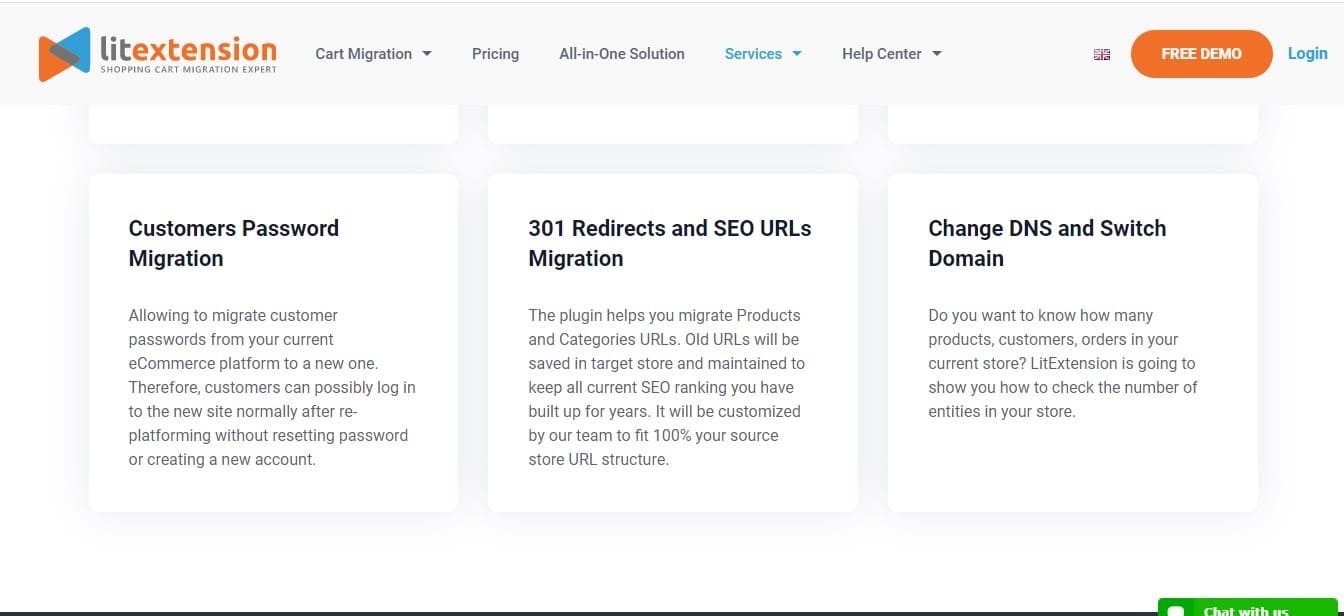The image size is (1344, 616).
Task: Start a chat via Chat with us
Action: coord(1246,610)
